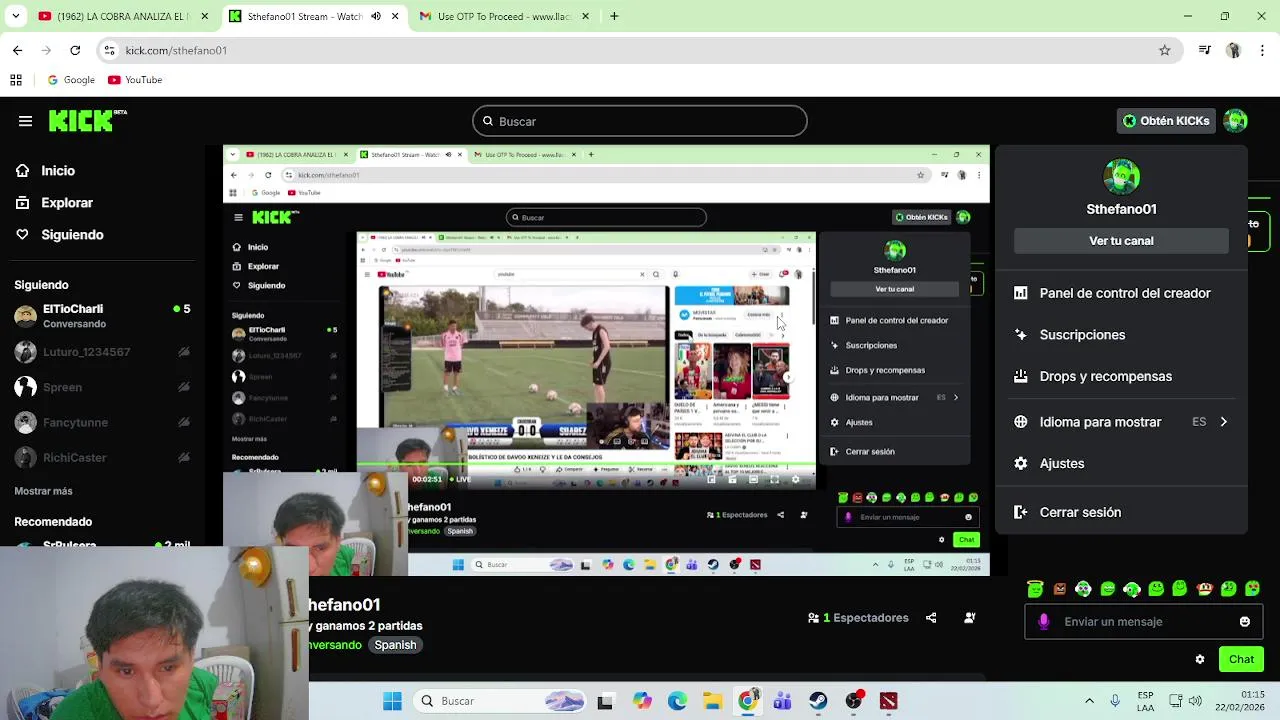Click the purple chat identity icon
Image resolution: width=1280 pixels, height=720 pixels.
pyautogui.click(x=1044, y=622)
